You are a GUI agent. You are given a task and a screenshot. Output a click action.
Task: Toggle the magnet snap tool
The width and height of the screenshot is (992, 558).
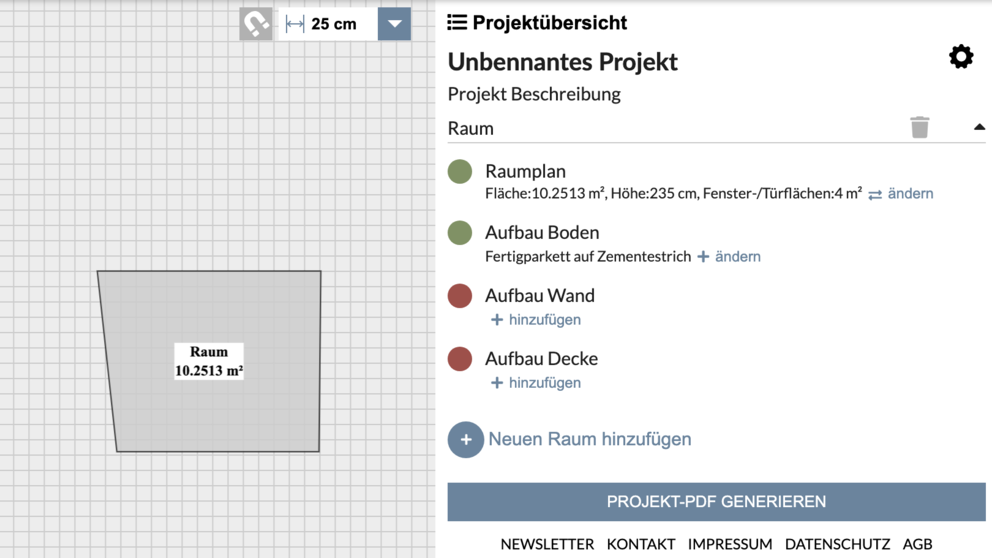point(256,24)
